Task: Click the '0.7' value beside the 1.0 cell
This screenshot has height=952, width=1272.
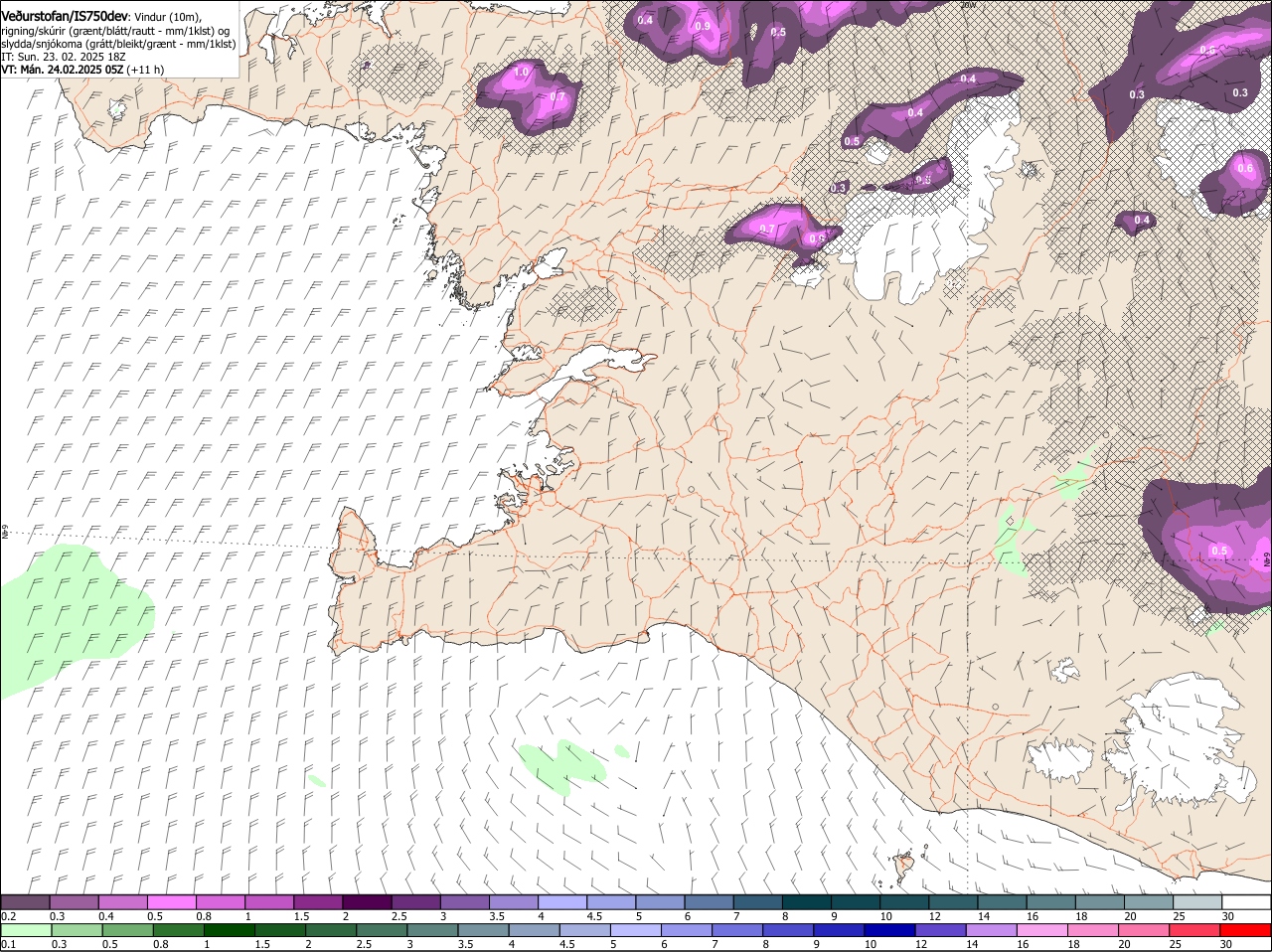Action: [x=557, y=97]
